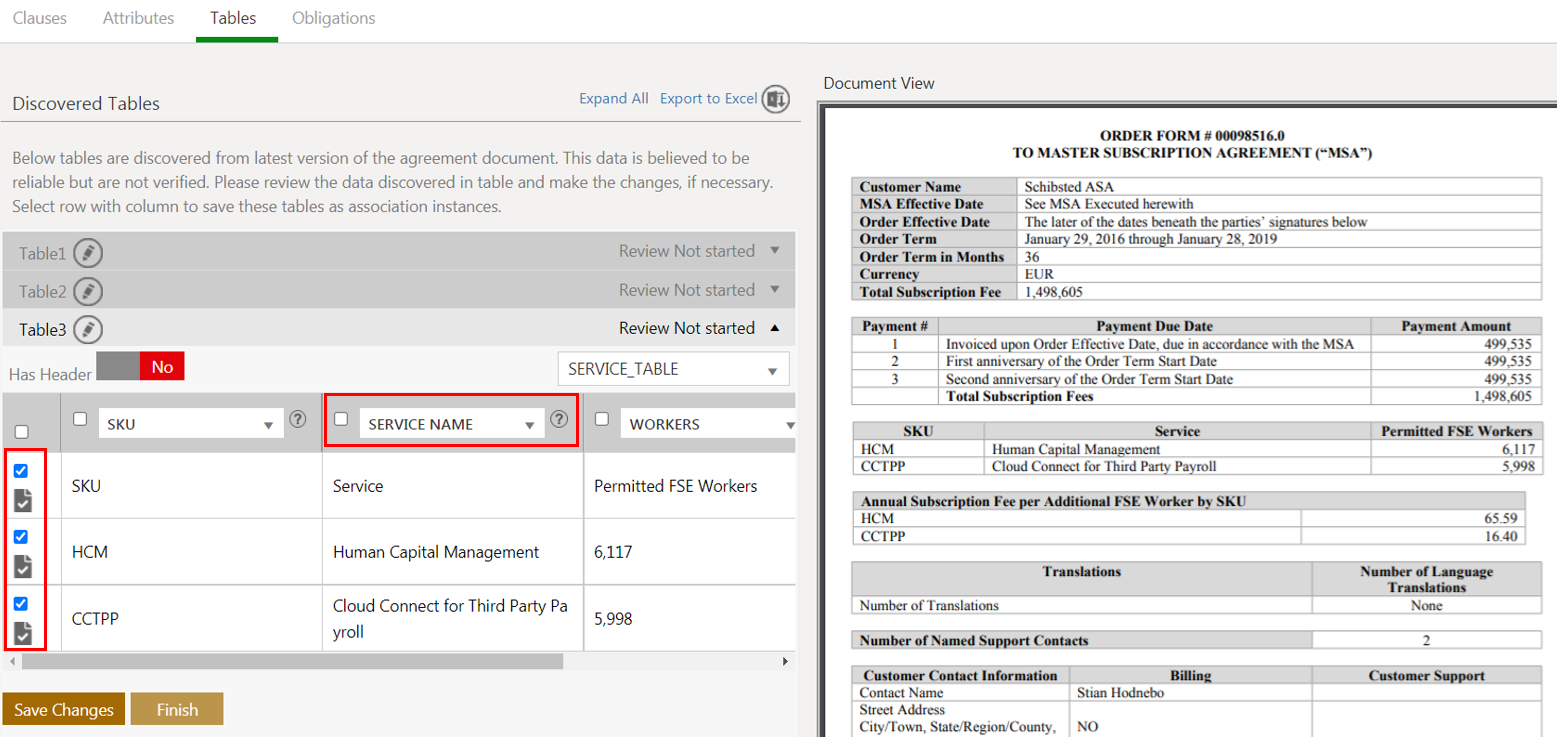Viewport: 1558px width, 737px height.
Task: Click the help icon next to SKU column
Action: [x=297, y=421]
